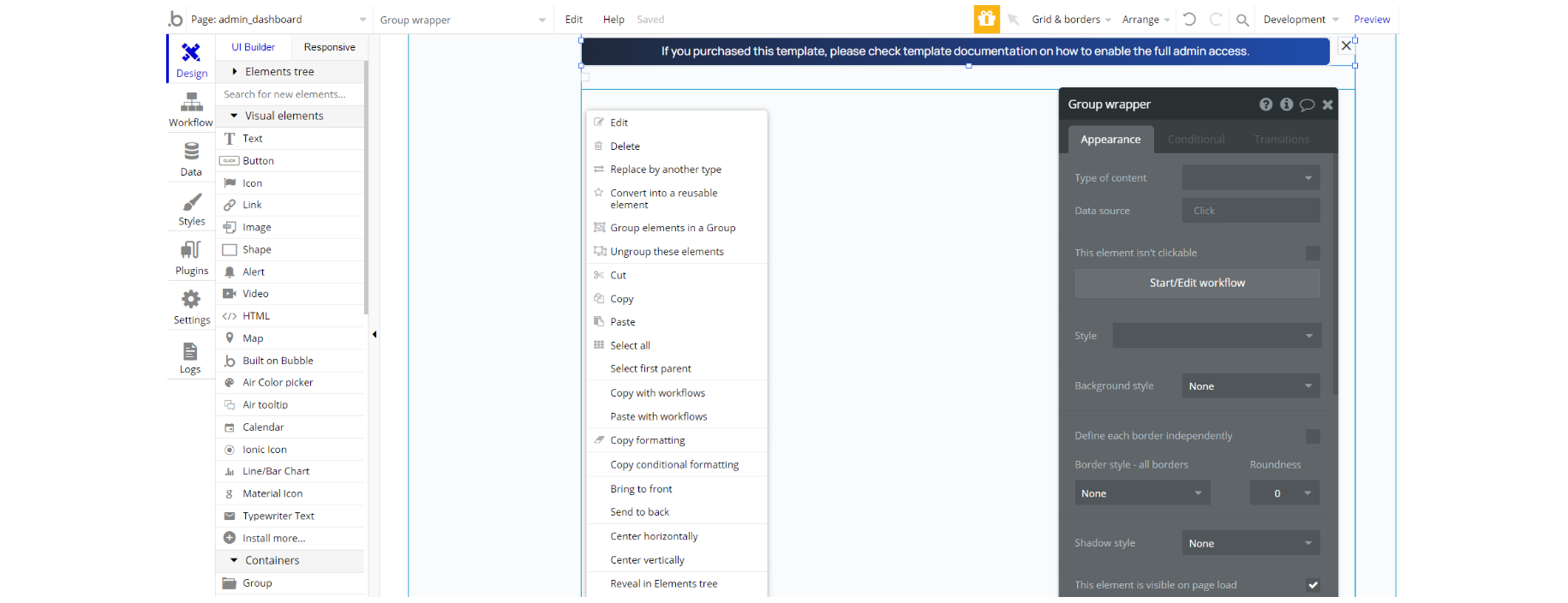
Task: Click the Start/Edit workflow button
Action: point(1198,284)
